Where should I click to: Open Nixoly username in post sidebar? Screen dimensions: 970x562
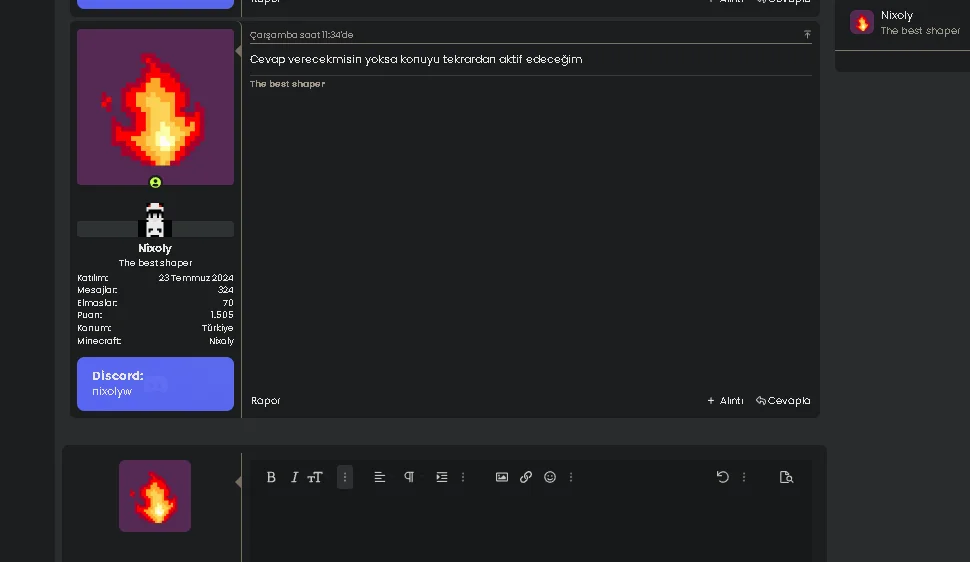[155, 248]
